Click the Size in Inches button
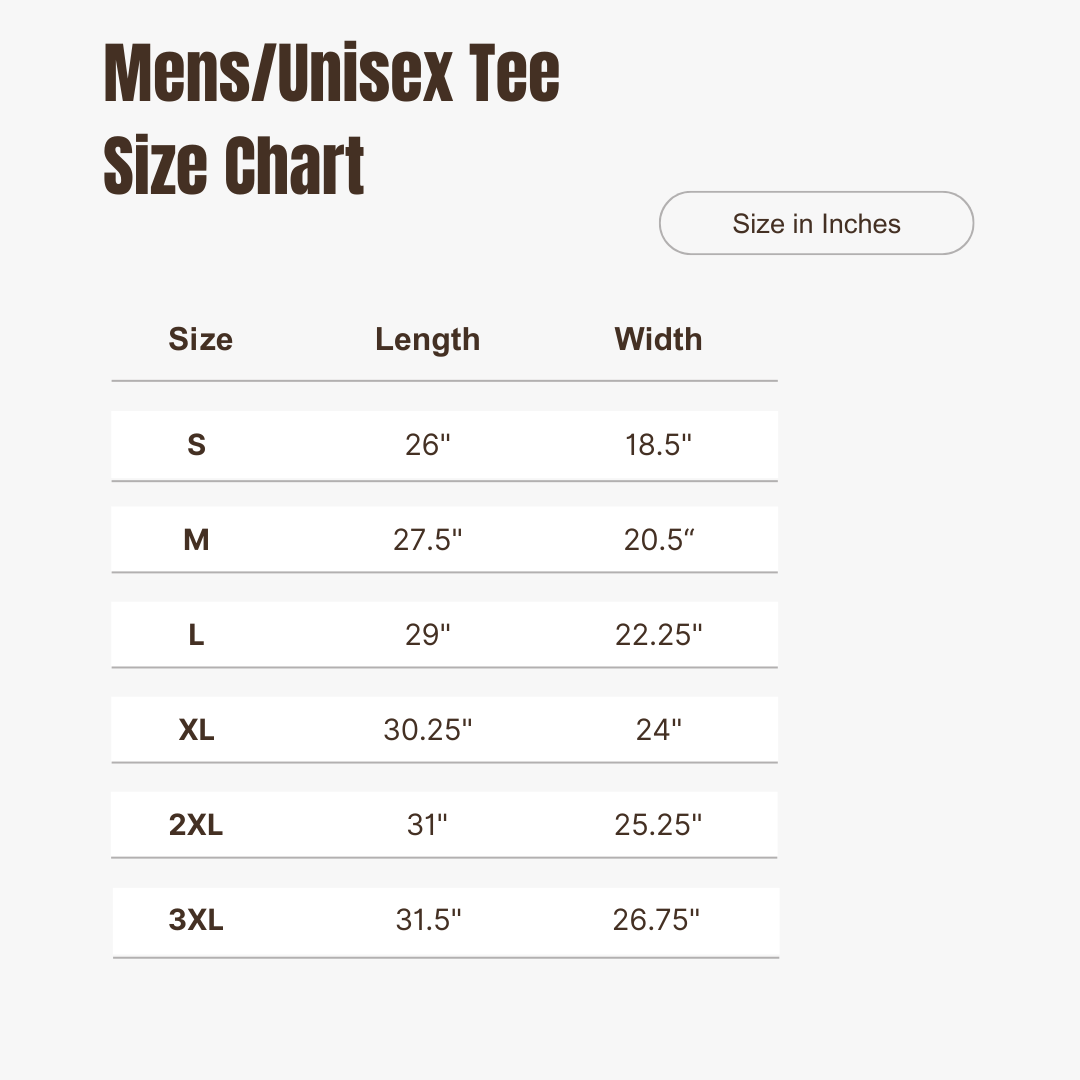The height and width of the screenshot is (1080, 1080). point(816,223)
